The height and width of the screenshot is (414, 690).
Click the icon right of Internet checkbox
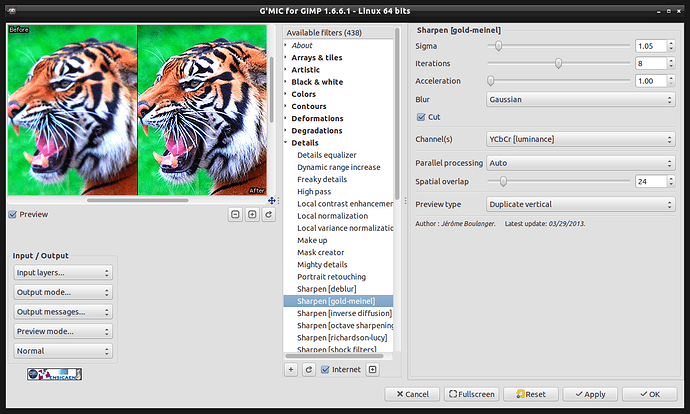pyautogui.click(x=373, y=369)
